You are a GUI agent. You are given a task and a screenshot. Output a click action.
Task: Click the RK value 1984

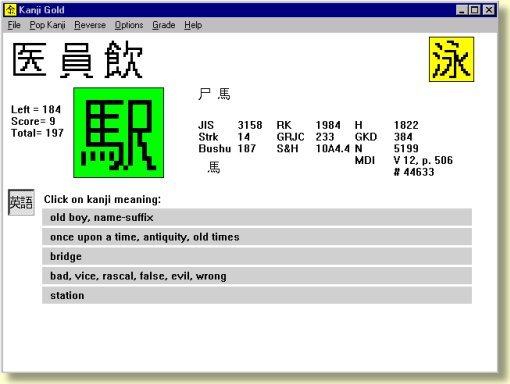pos(328,125)
